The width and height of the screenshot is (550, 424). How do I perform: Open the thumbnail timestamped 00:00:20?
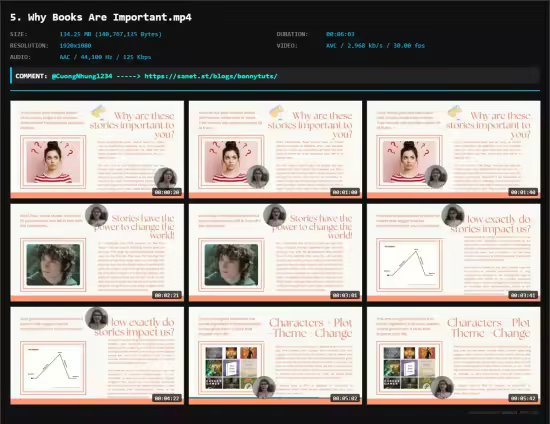pos(97,149)
